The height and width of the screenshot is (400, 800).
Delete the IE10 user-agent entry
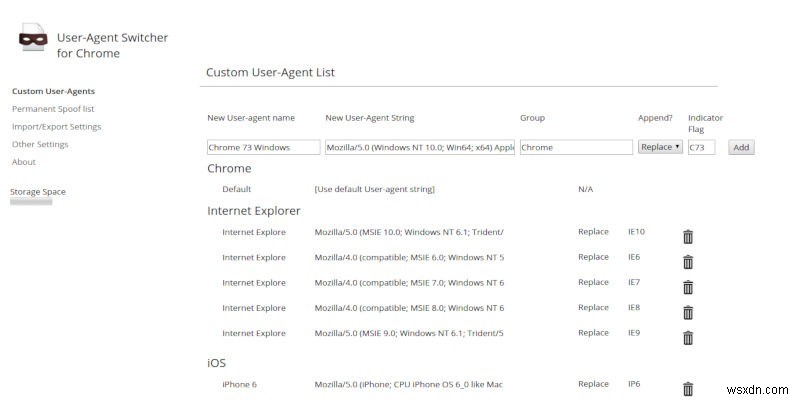[688, 236]
